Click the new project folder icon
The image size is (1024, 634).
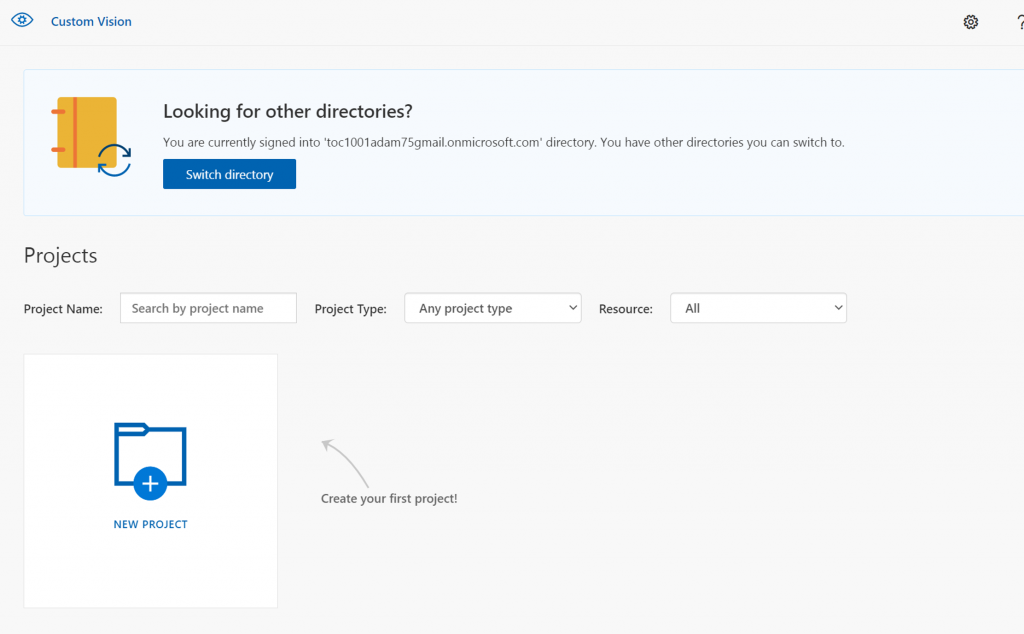tap(150, 460)
